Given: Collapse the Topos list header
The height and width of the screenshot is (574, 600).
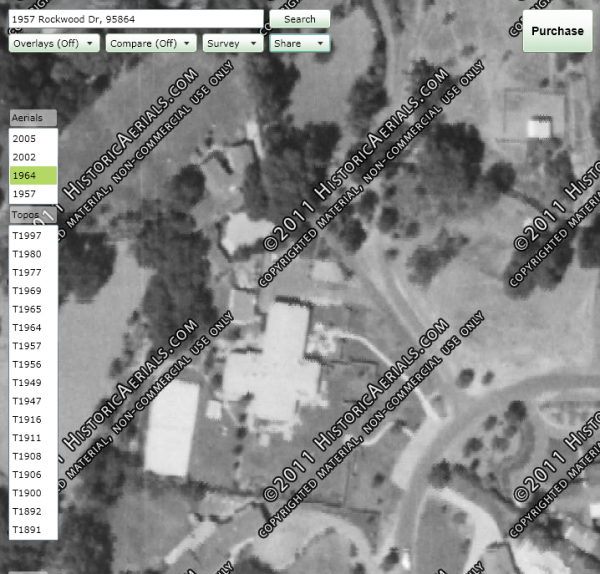Looking at the screenshot, I should (x=32, y=216).
